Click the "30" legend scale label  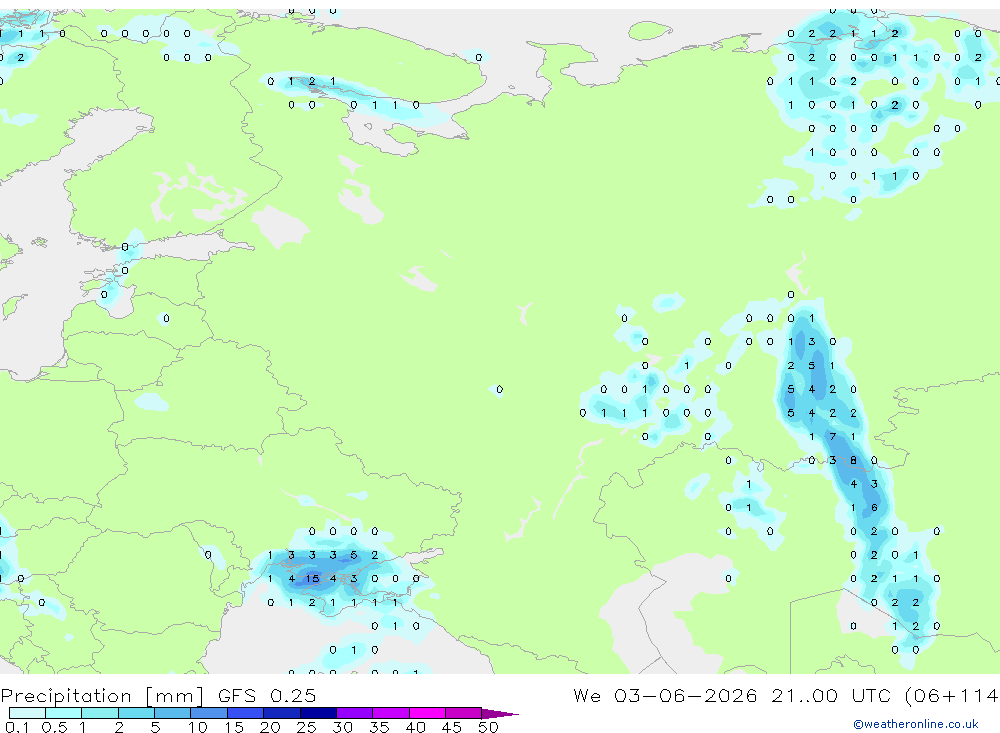pyautogui.click(x=342, y=727)
